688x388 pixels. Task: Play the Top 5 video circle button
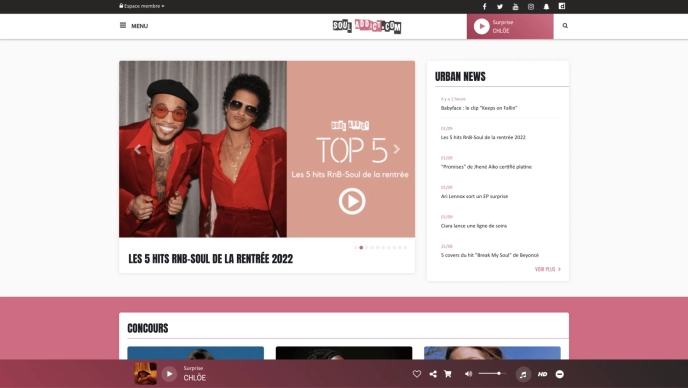(x=352, y=201)
